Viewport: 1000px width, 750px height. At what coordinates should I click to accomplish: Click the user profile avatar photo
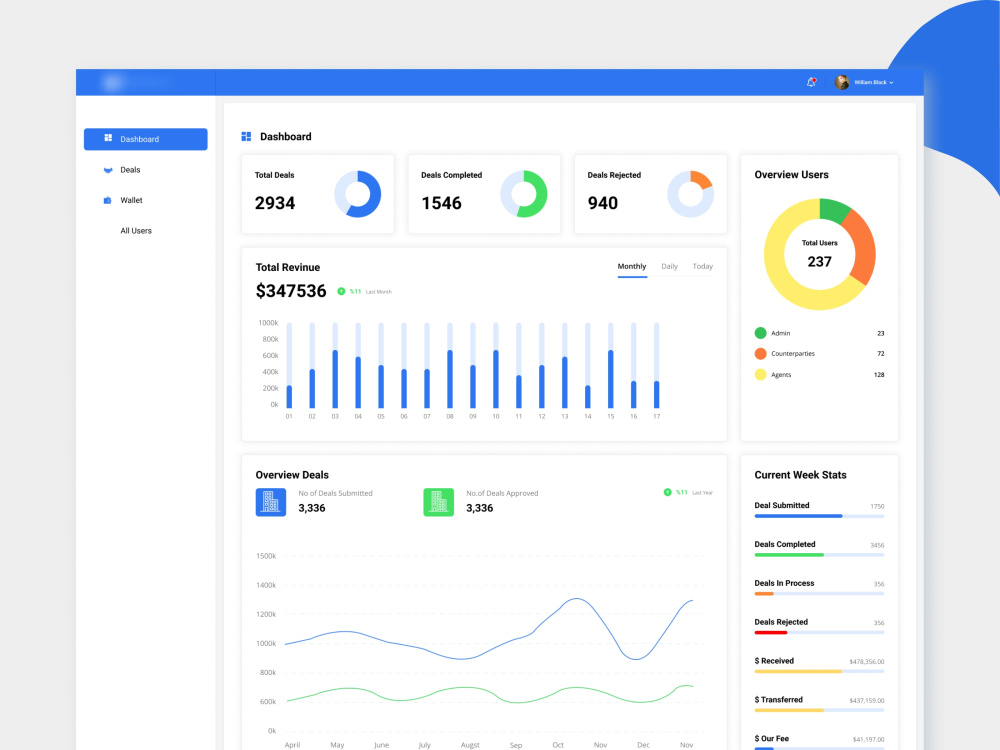[x=842, y=82]
